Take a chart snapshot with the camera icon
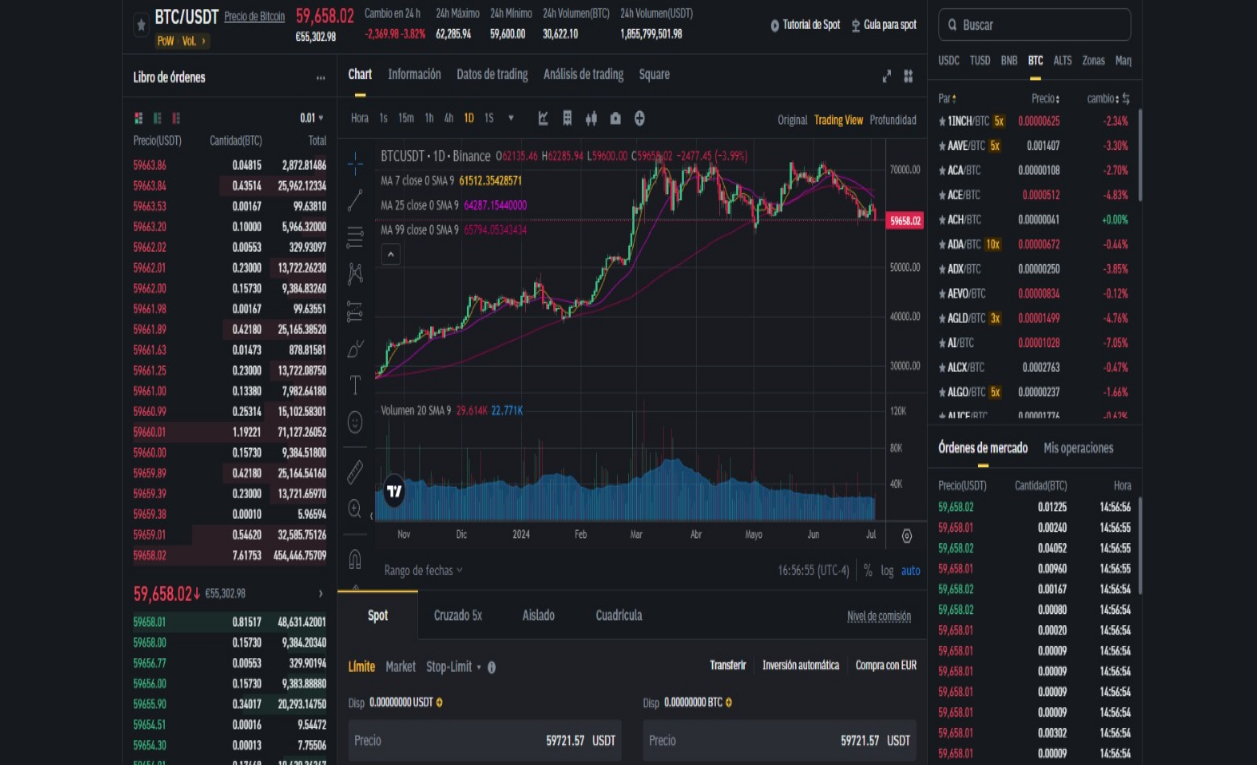The image size is (1257, 765). pos(615,118)
